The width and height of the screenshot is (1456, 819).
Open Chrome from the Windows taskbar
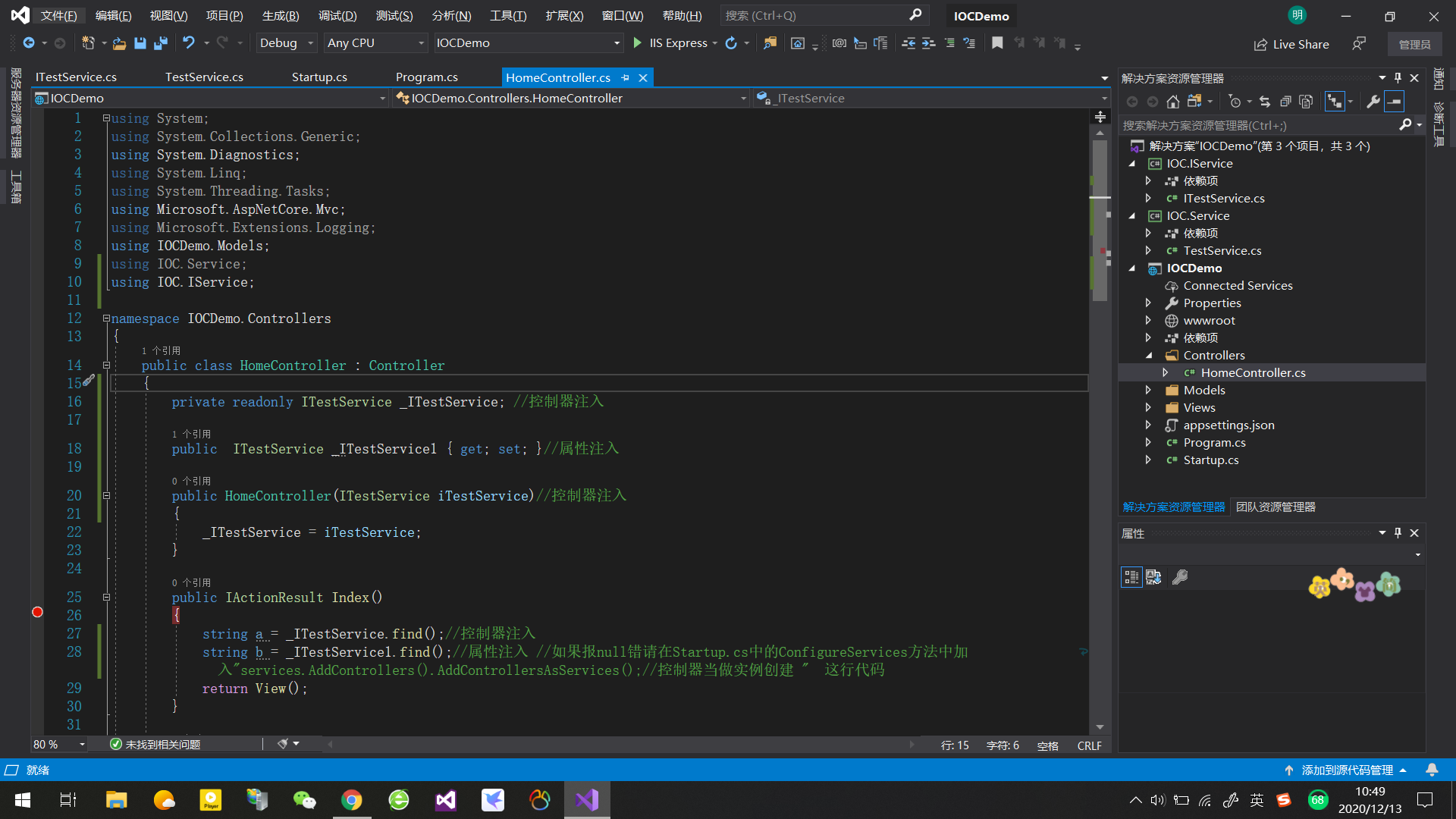(x=351, y=800)
